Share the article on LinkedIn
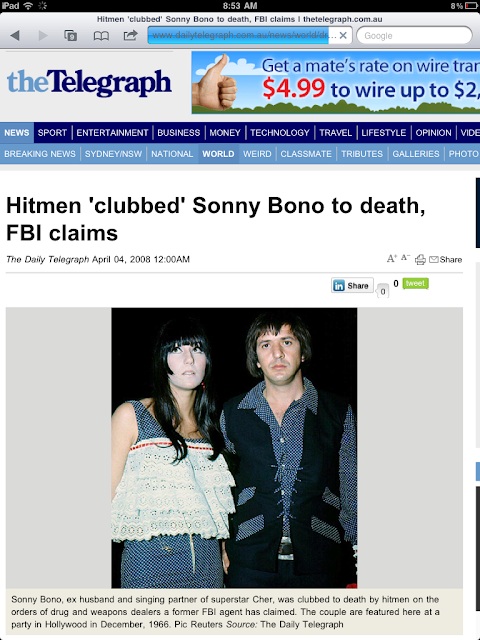 (352, 285)
